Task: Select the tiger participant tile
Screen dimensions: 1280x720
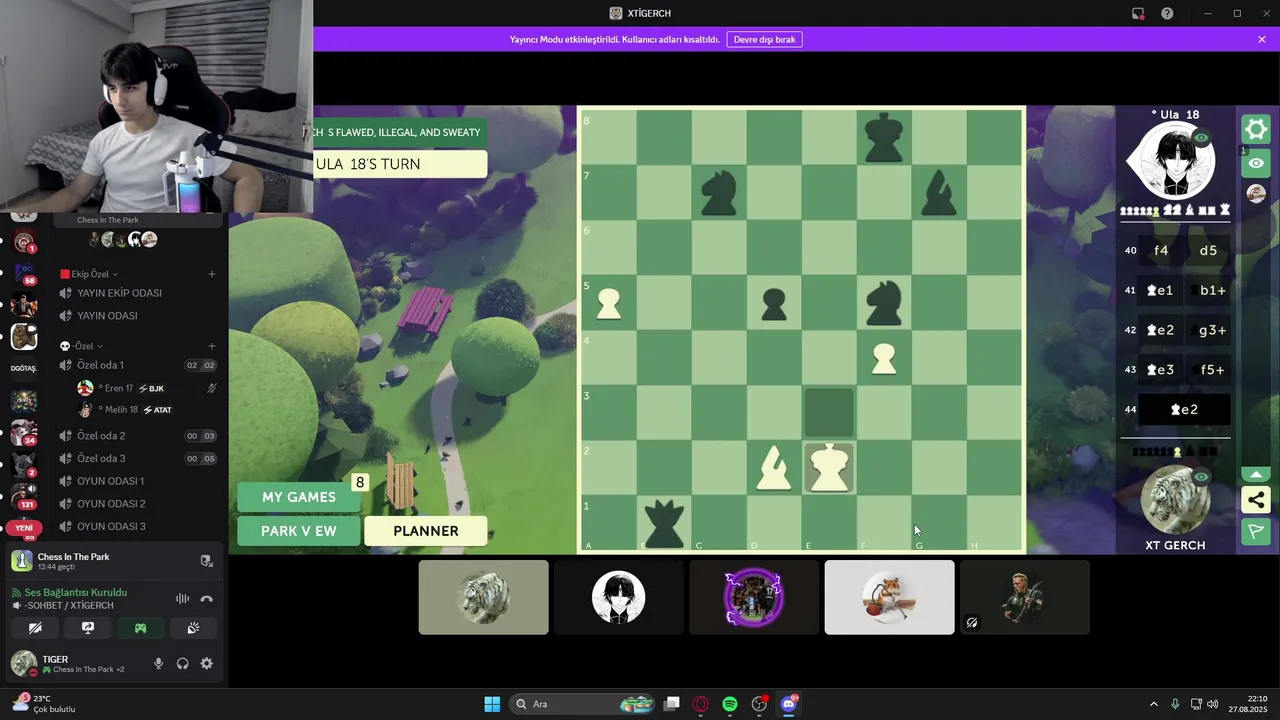Action: pos(483,597)
